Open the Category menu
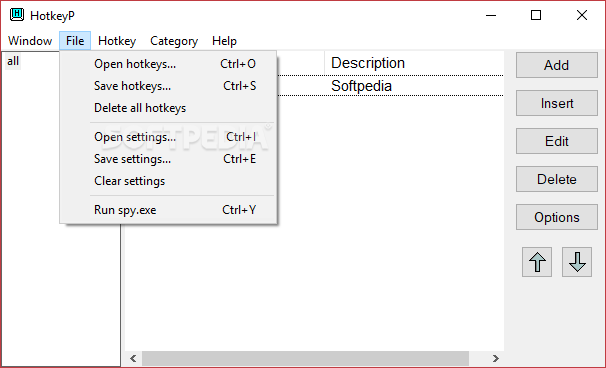 [174, 41]
